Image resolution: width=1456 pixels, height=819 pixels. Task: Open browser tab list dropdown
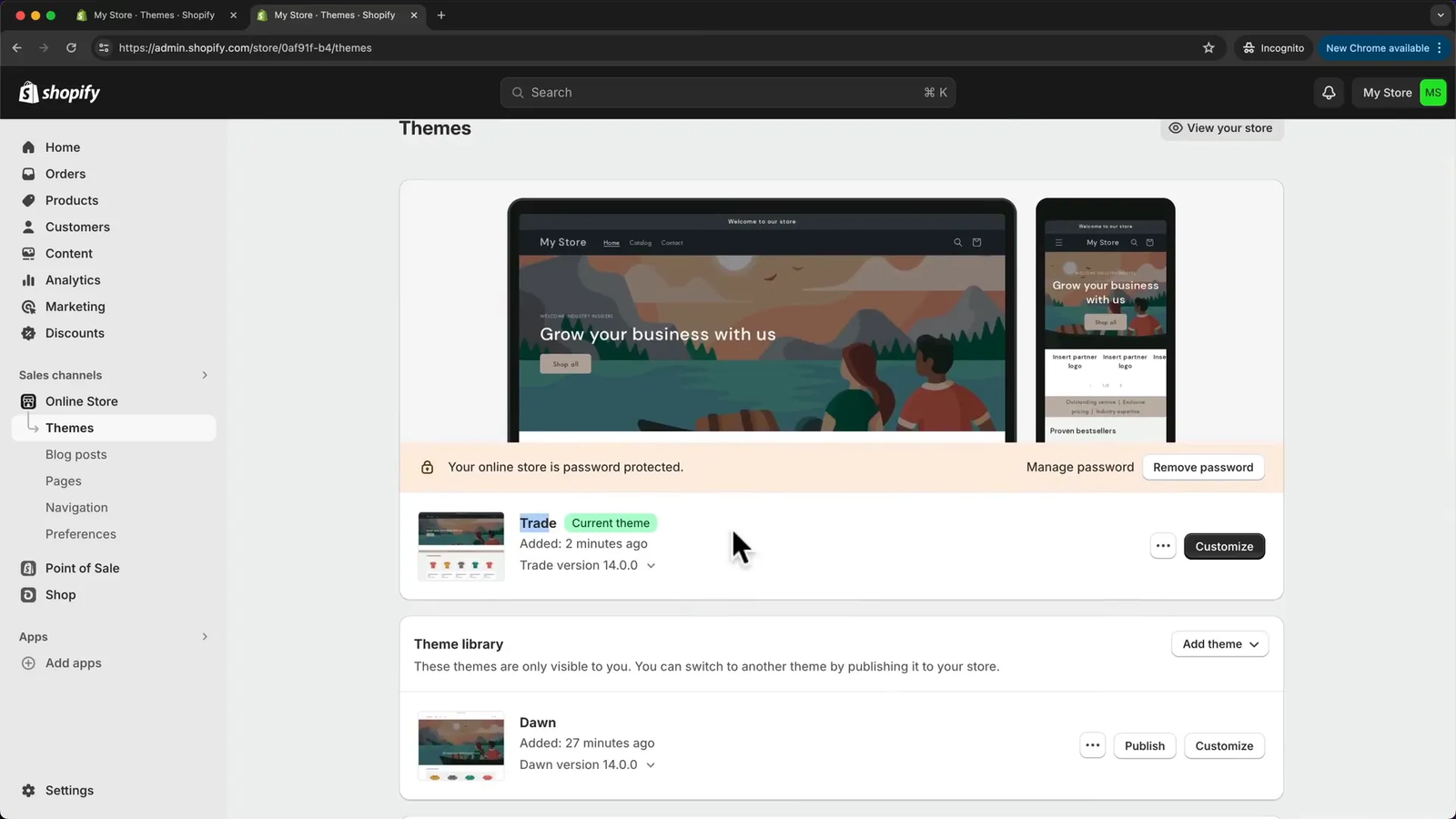click(1440, 15)
